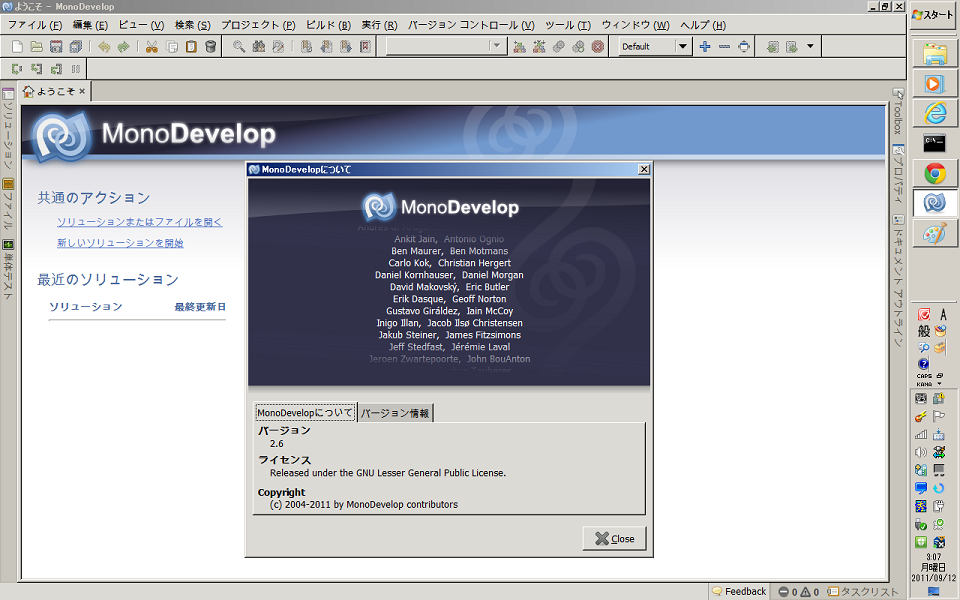Click the ソリューションまたはファイルを開く link
The height and width of the screenshot is (600, 960).
(x=139, y=222)
